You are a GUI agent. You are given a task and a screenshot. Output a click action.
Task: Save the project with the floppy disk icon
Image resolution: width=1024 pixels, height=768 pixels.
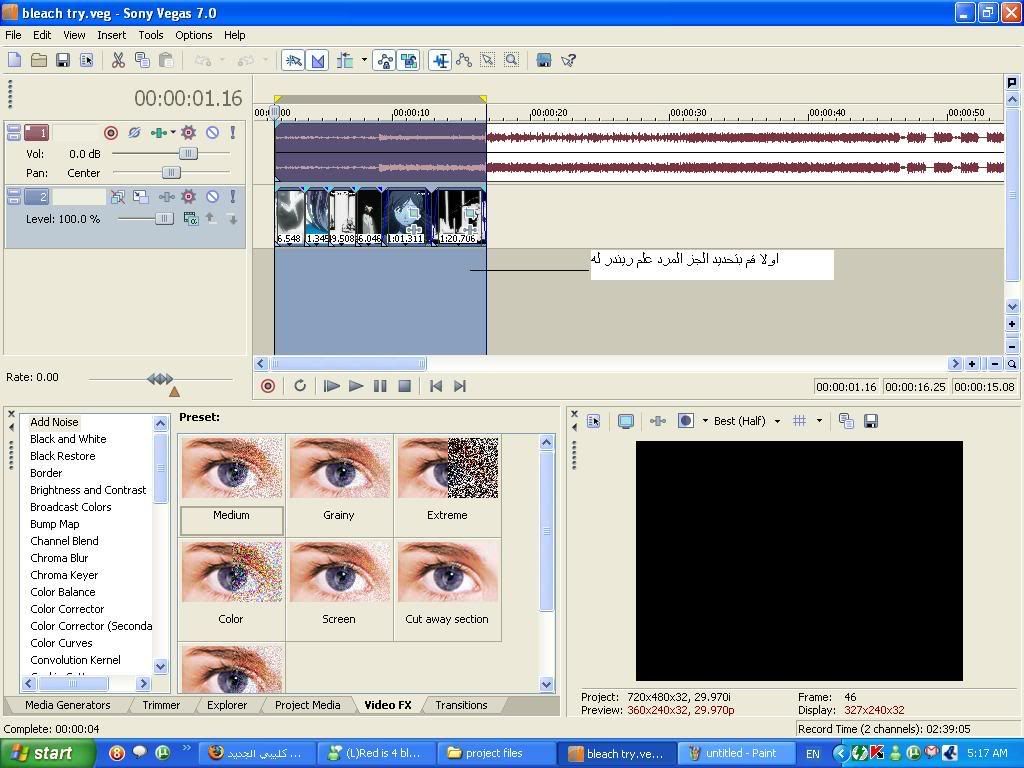tap(63, 61)
